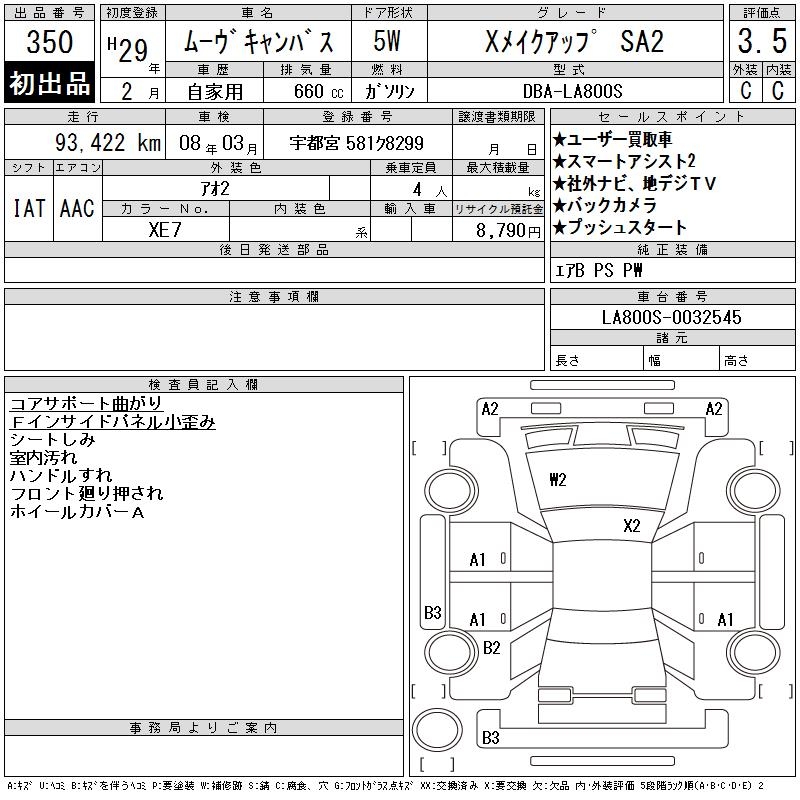The width and height of the screenshot is (800, 800).
Task: Click the H29 first registration year
Action: pos(128,49)
